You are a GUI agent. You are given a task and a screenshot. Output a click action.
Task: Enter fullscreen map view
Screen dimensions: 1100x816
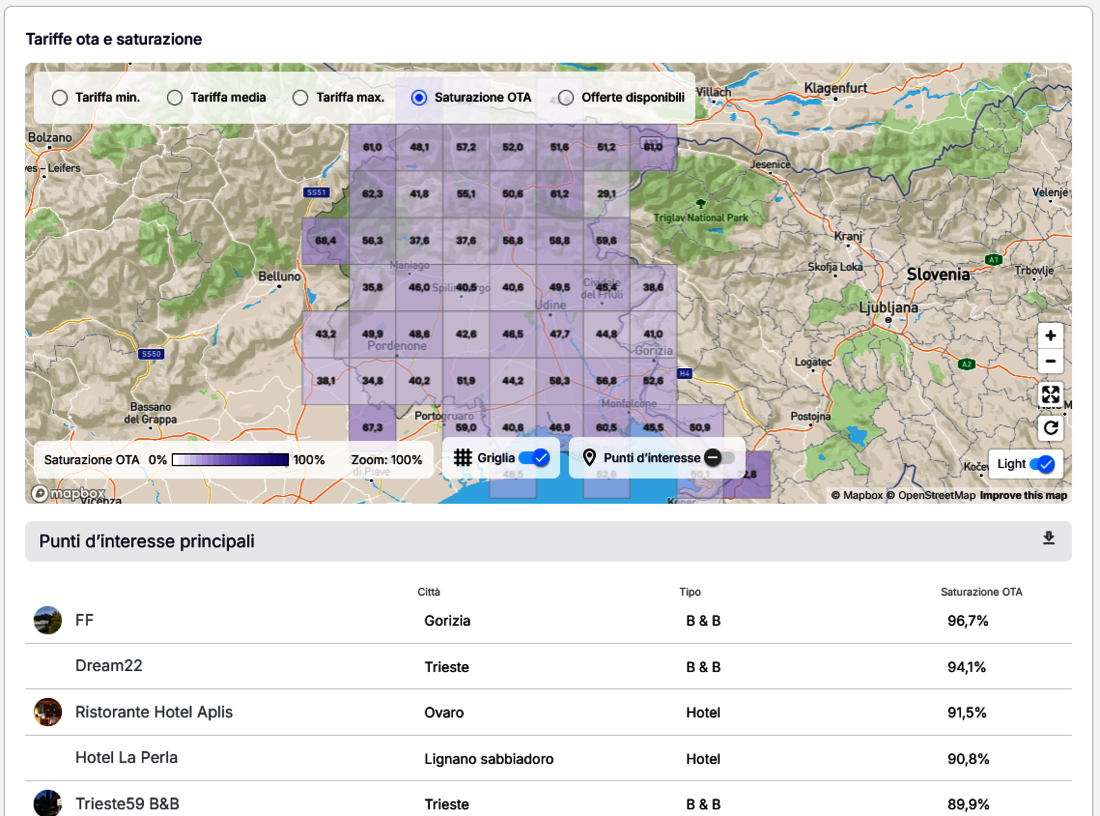(x=1050, y=394)
